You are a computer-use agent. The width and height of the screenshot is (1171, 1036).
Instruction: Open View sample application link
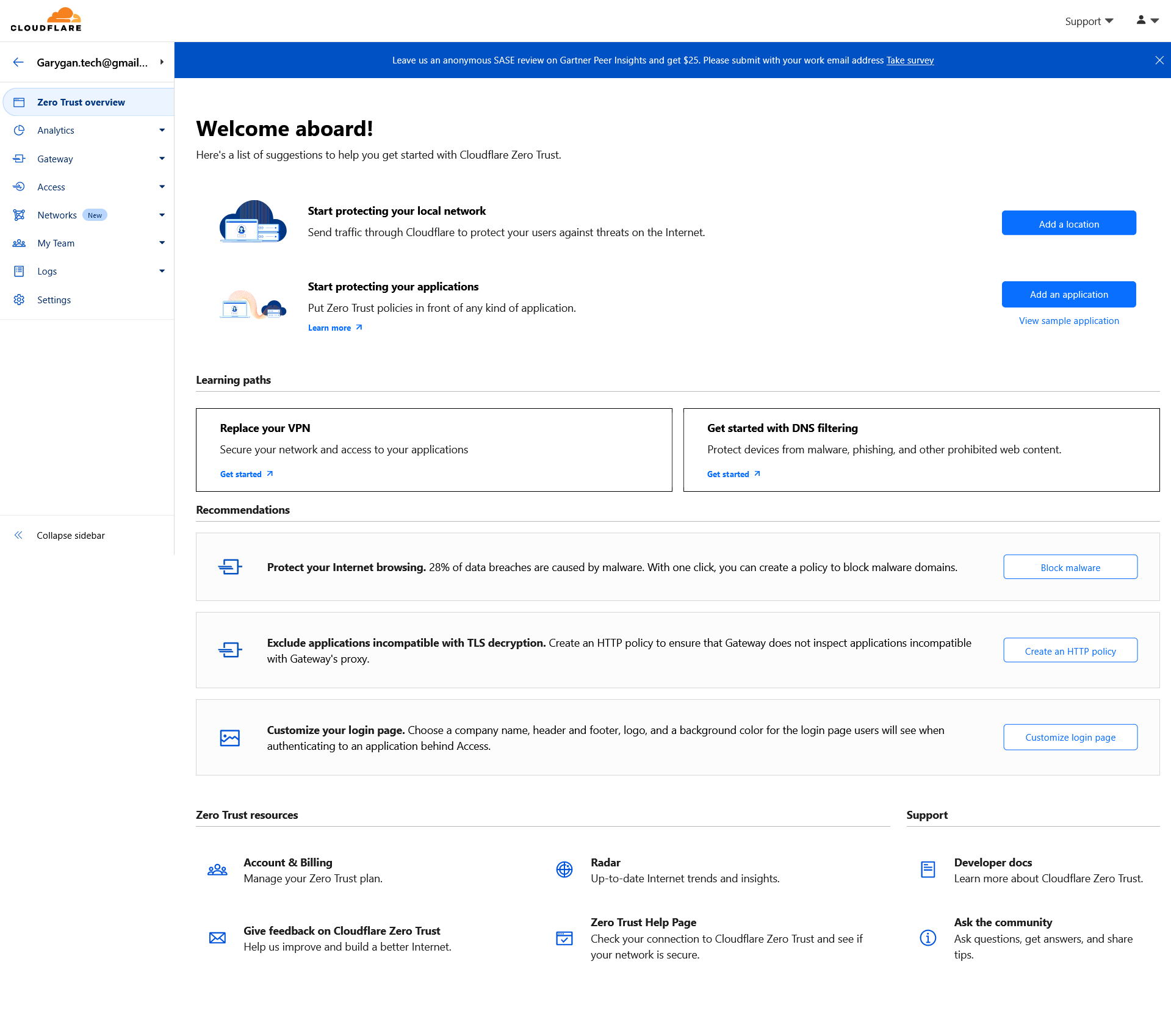point(1068,321)
